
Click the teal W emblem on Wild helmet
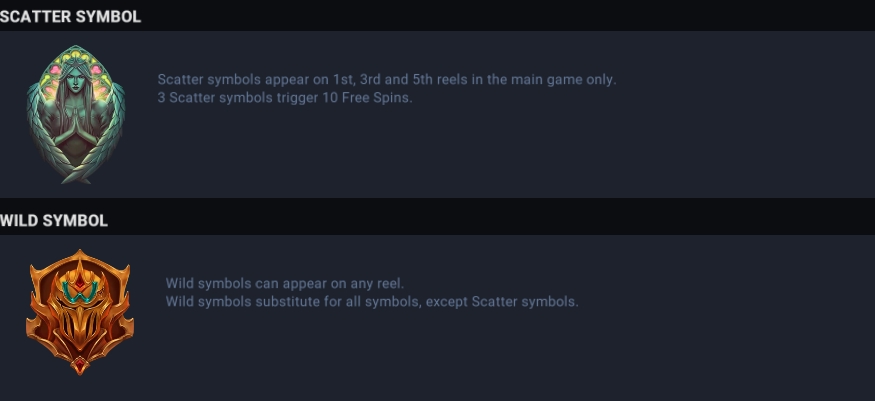pyautogui.click(x=80, y=290)
